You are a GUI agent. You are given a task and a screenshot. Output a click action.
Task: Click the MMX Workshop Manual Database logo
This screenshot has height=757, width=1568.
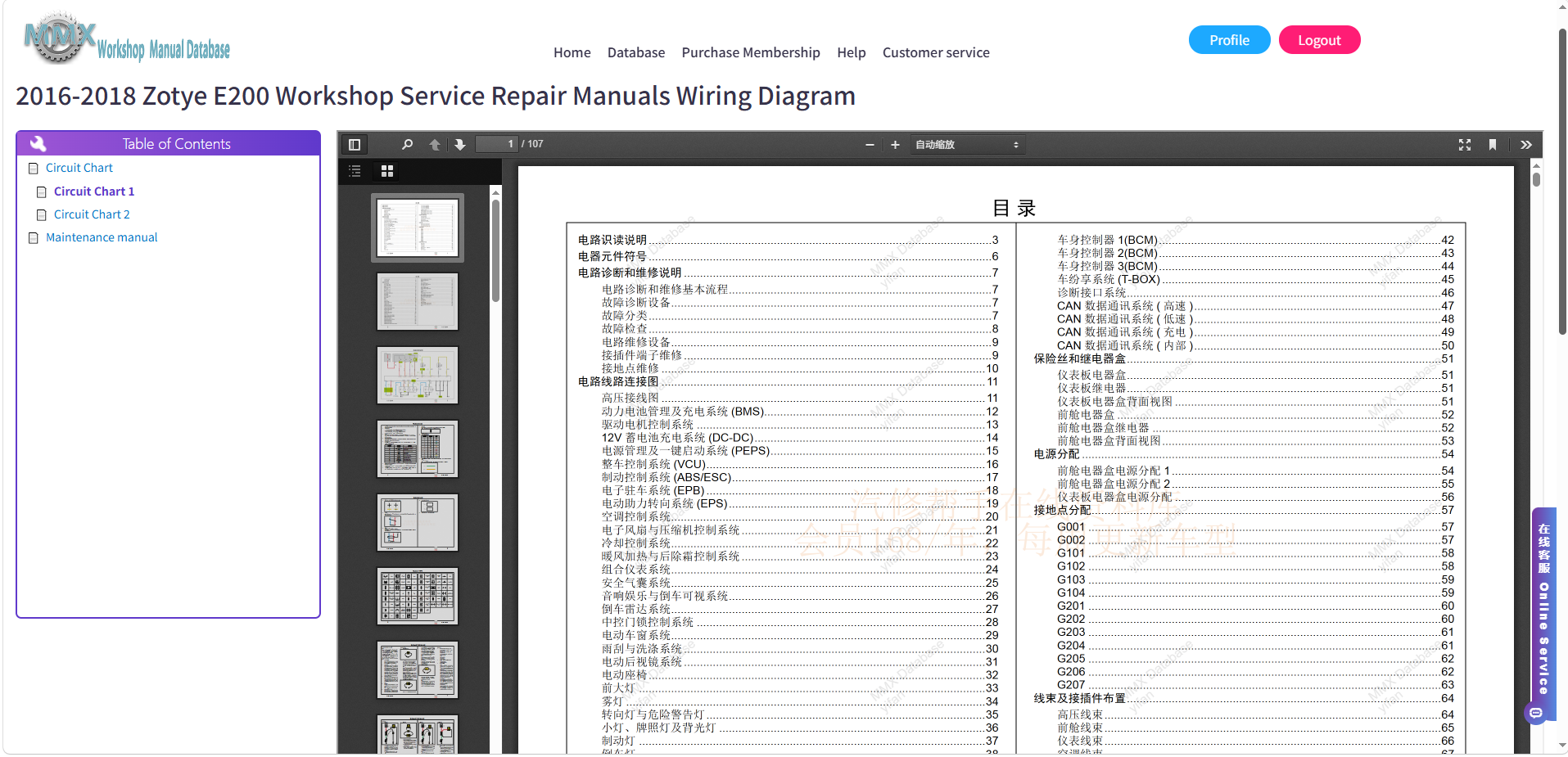pyautogui.click(x=127, y=39)
